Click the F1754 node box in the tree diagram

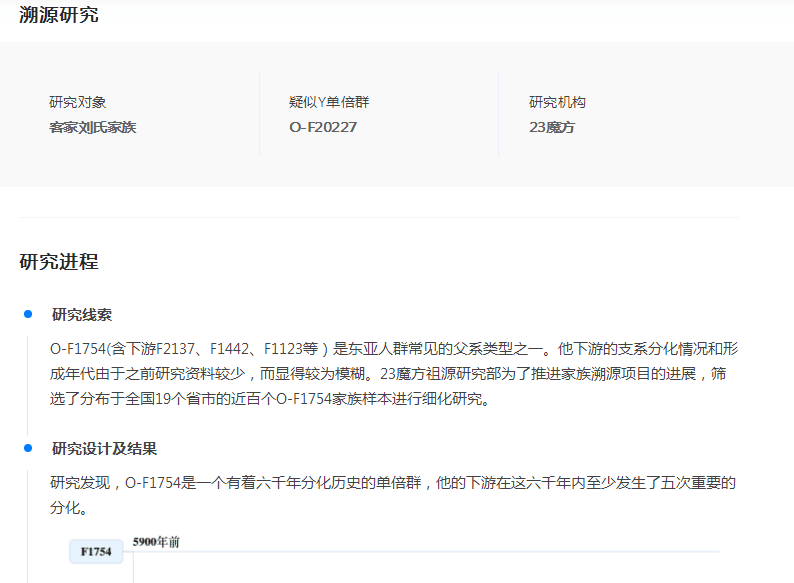pyautogui.click(x=96, y=552)
